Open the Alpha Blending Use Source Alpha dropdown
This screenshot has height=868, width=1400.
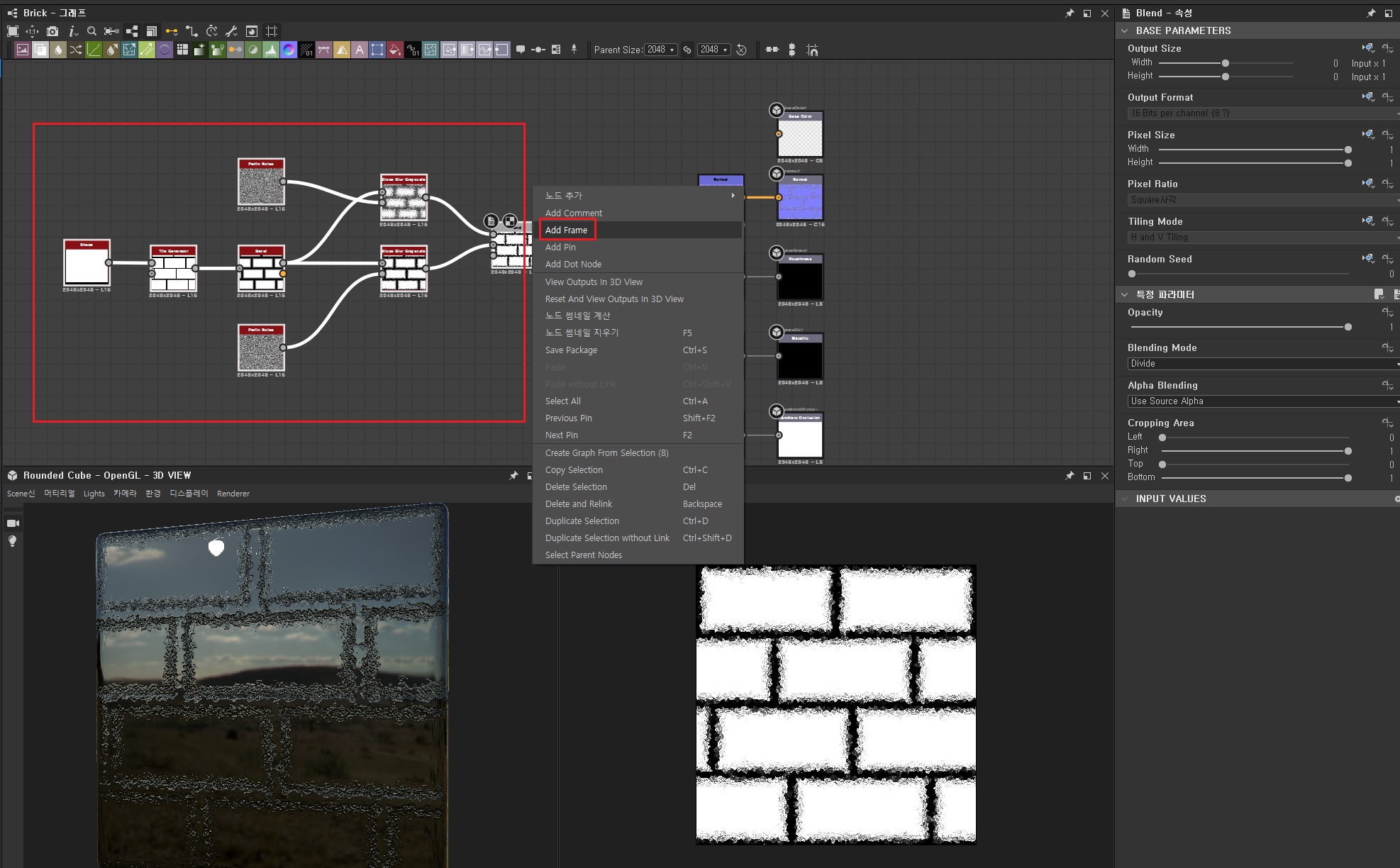click(1262, 401)
